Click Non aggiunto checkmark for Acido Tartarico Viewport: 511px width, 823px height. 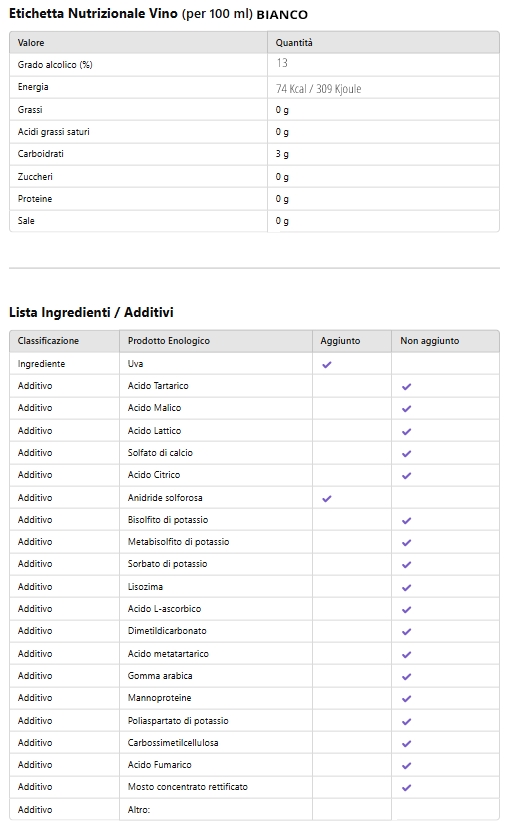pos(407,387)
